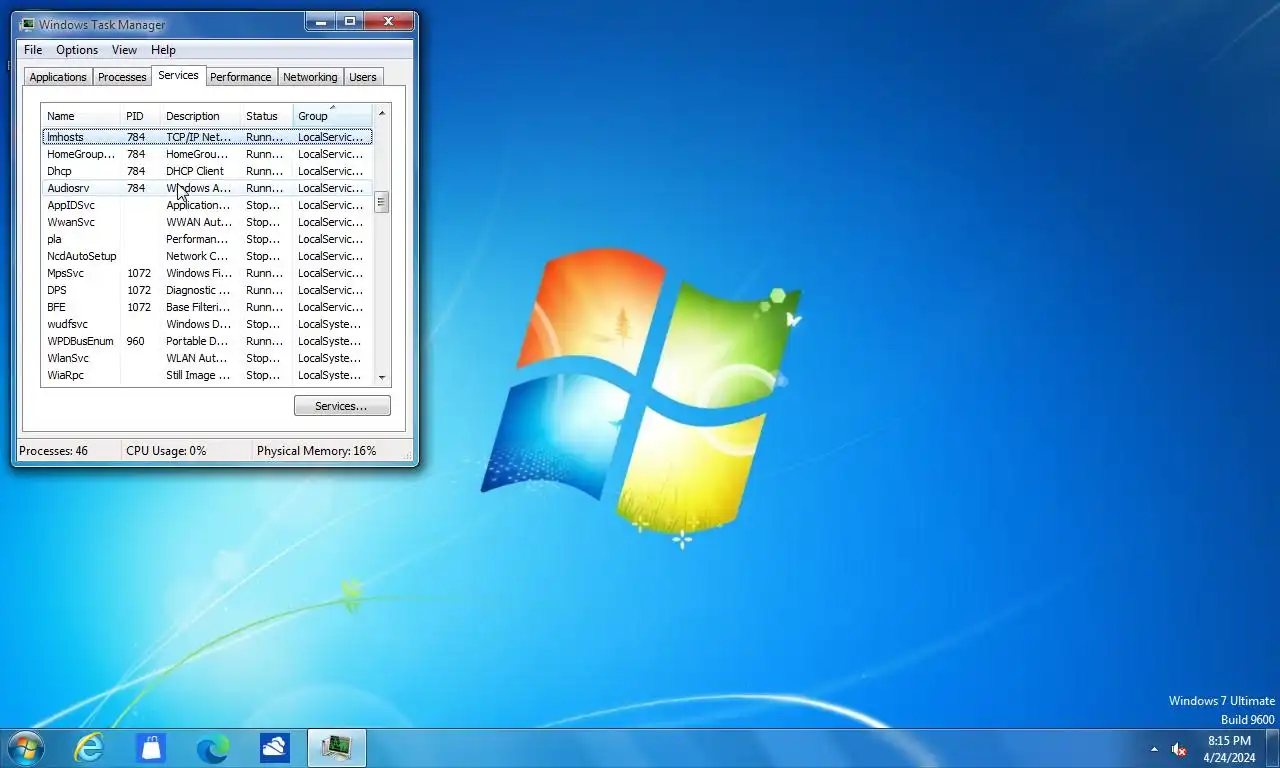
Task: Click the Services... button
Action: [342, 406]
